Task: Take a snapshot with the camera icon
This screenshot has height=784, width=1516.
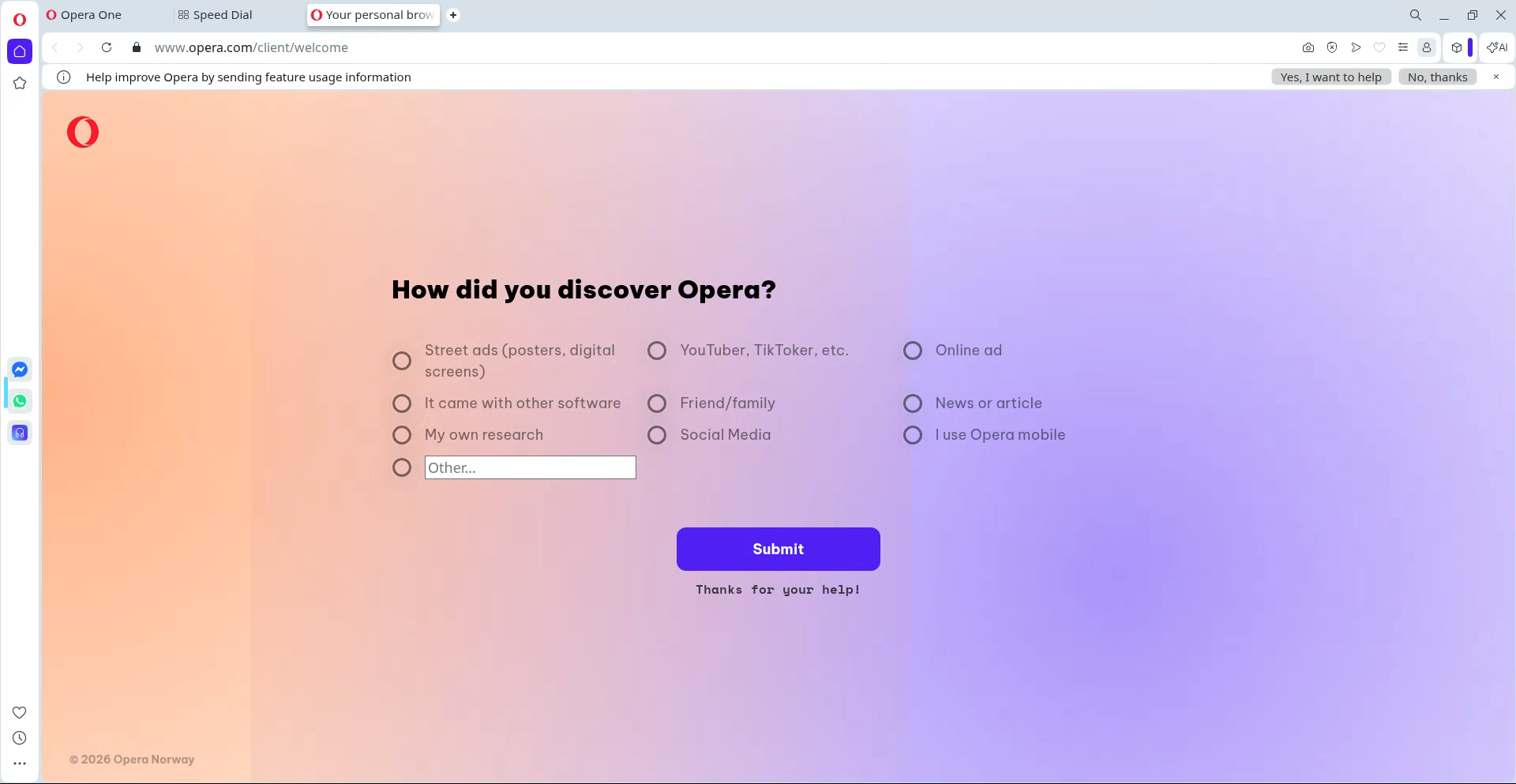Action: click(1308, 47)
